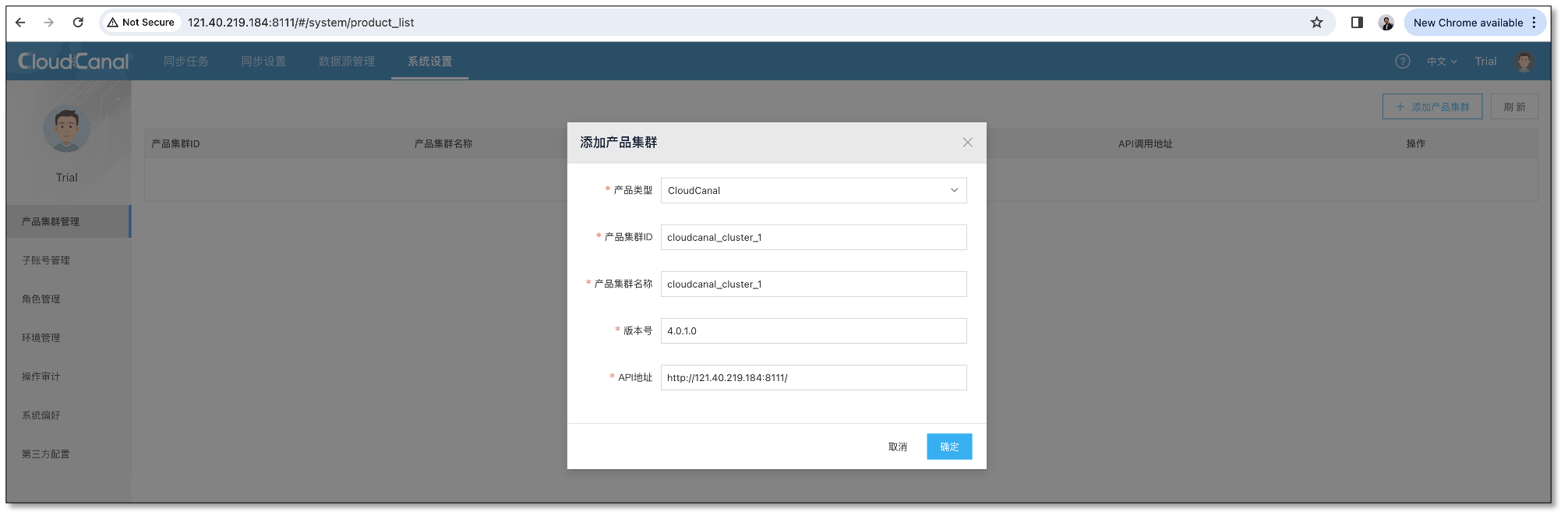
Task: Close the 添加产品集群 dialog with X icon
Action: (967, 143)
